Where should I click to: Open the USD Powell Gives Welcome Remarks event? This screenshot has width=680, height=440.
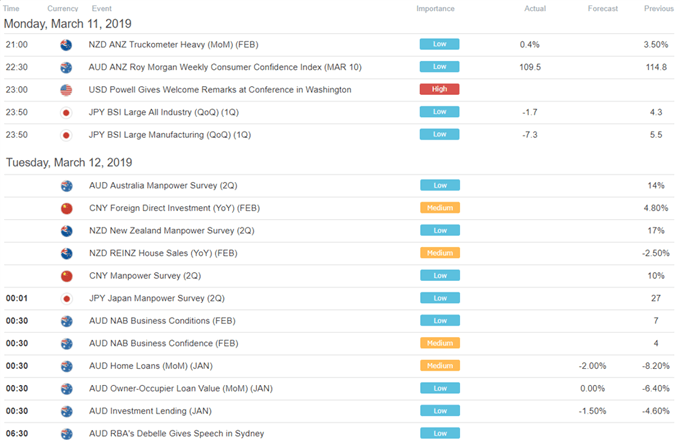[220, 90]
